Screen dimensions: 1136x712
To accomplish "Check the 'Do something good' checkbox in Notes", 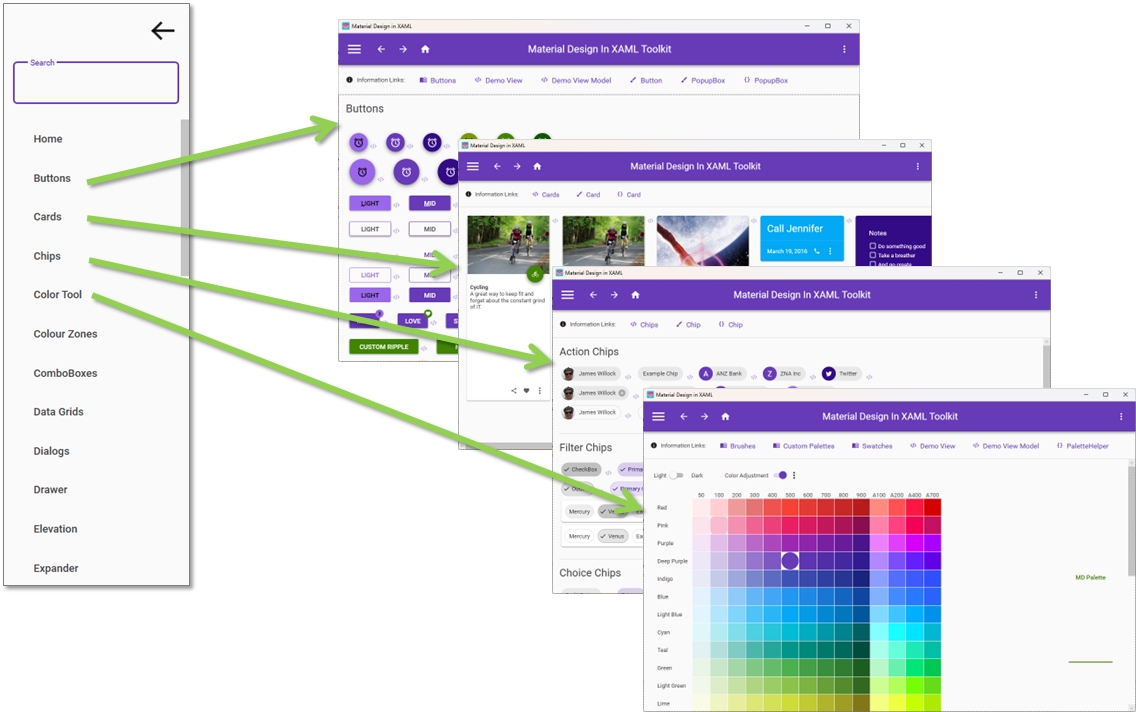I will 873,246.
